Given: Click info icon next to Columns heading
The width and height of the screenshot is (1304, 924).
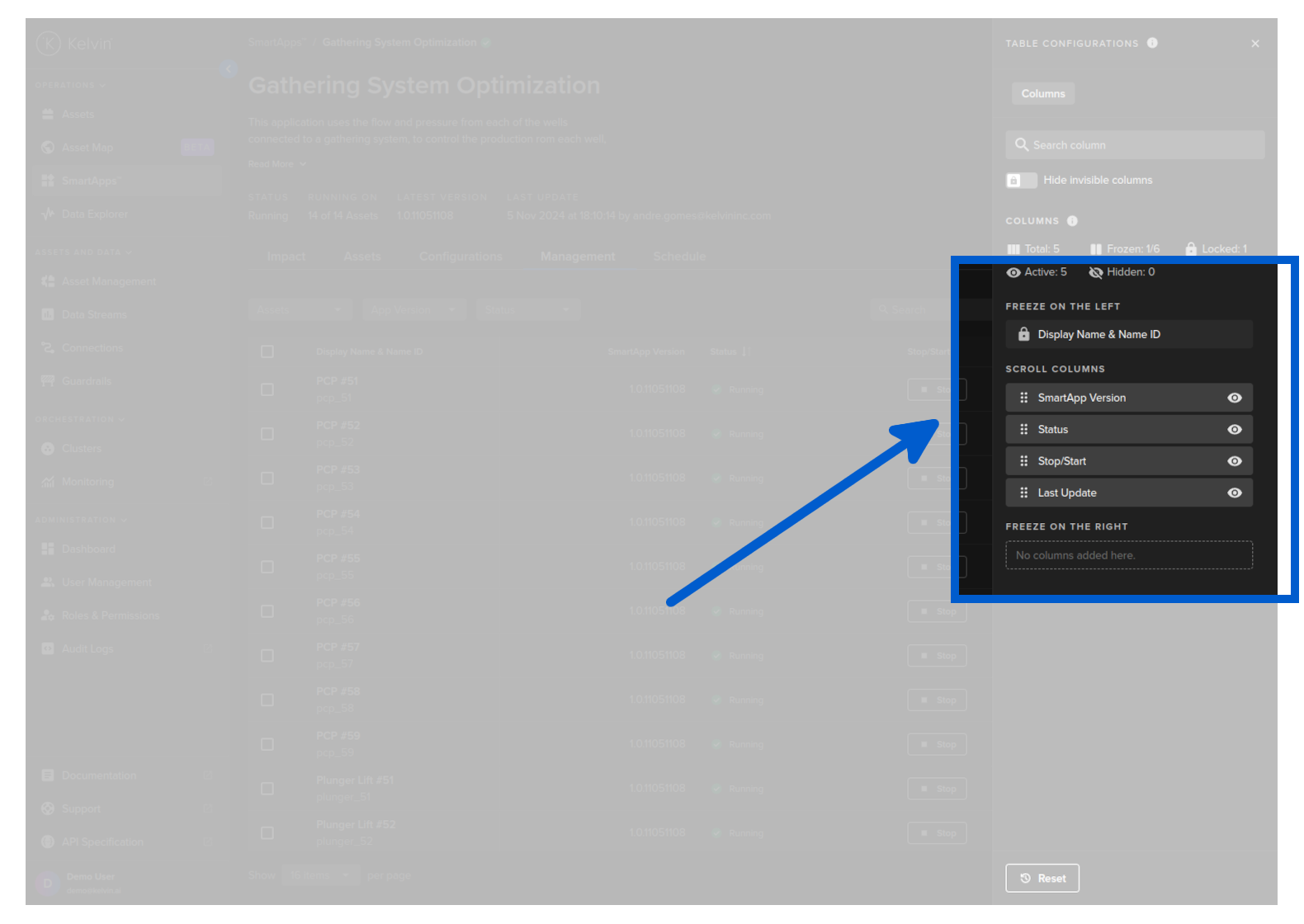Looking at the screenshot, I should tap(1072, 221).
